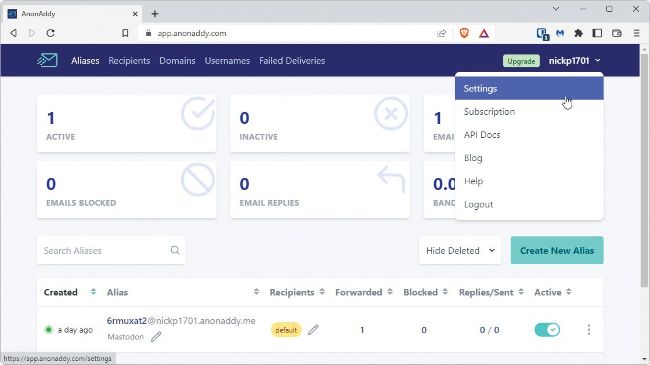This screenshot has height=365, width=650.
Task: Open Usernames nav link
Action: [227, 61]
